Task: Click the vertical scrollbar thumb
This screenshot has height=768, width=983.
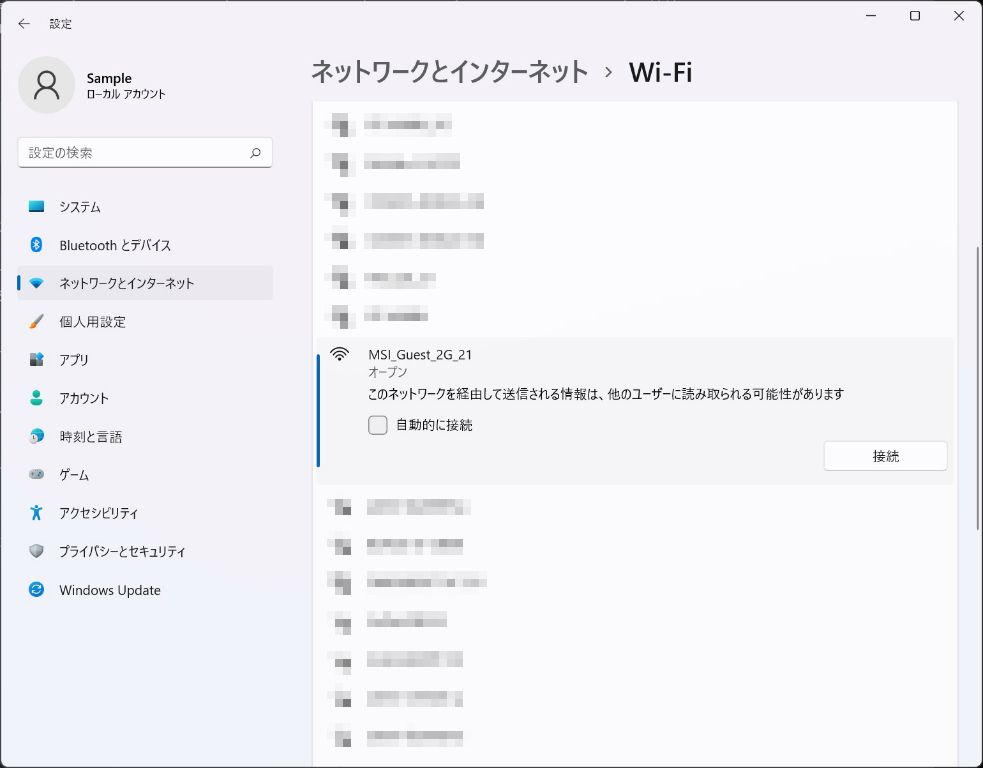Action: point(978,387)
